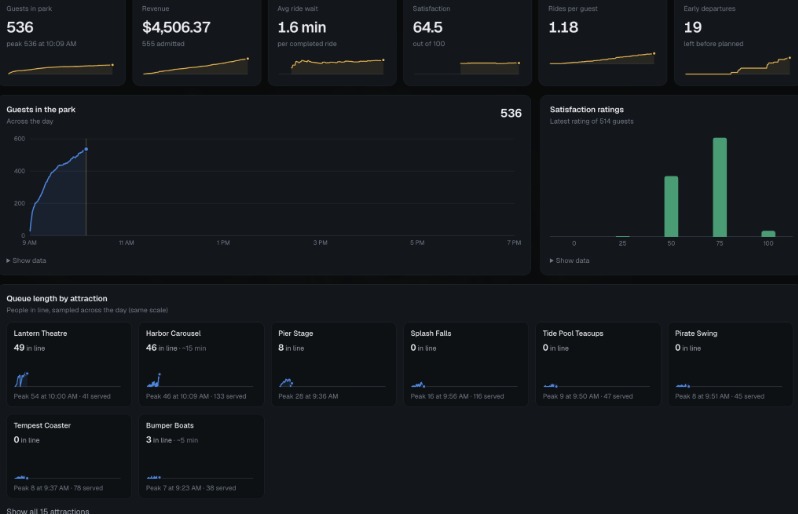Open the Bumper Boats queue card

coord(201,456)
